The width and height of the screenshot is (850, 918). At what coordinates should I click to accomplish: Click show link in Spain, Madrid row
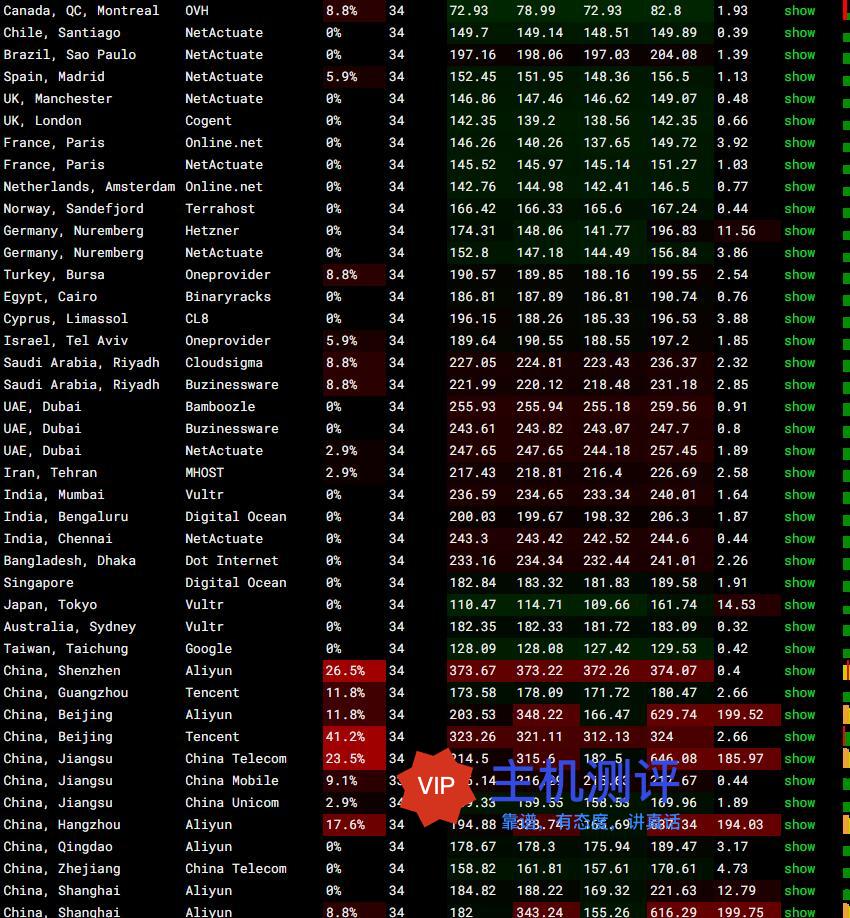click(x=800, y=77)
